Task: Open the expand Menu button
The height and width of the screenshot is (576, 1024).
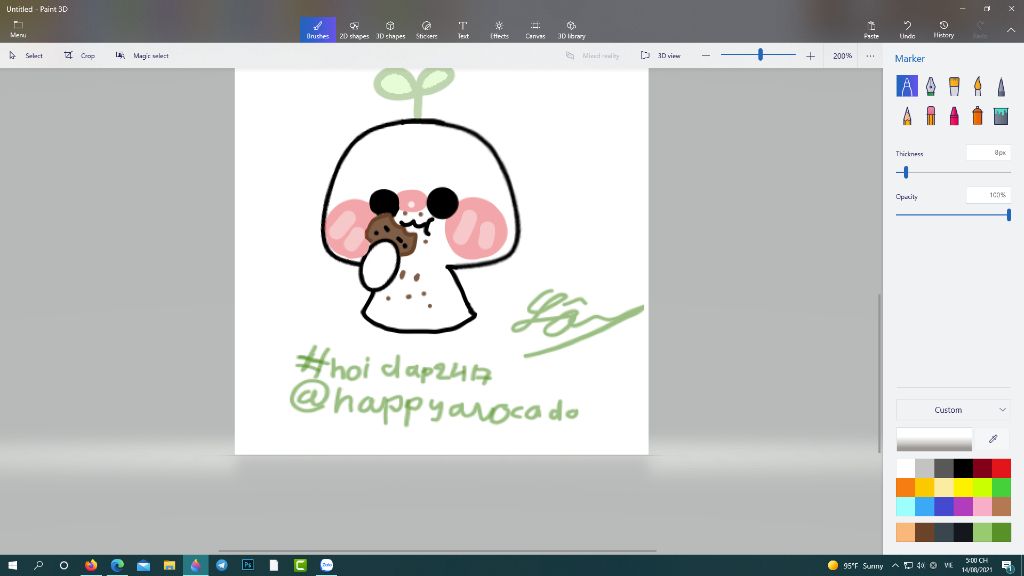Action: [18, 30]
